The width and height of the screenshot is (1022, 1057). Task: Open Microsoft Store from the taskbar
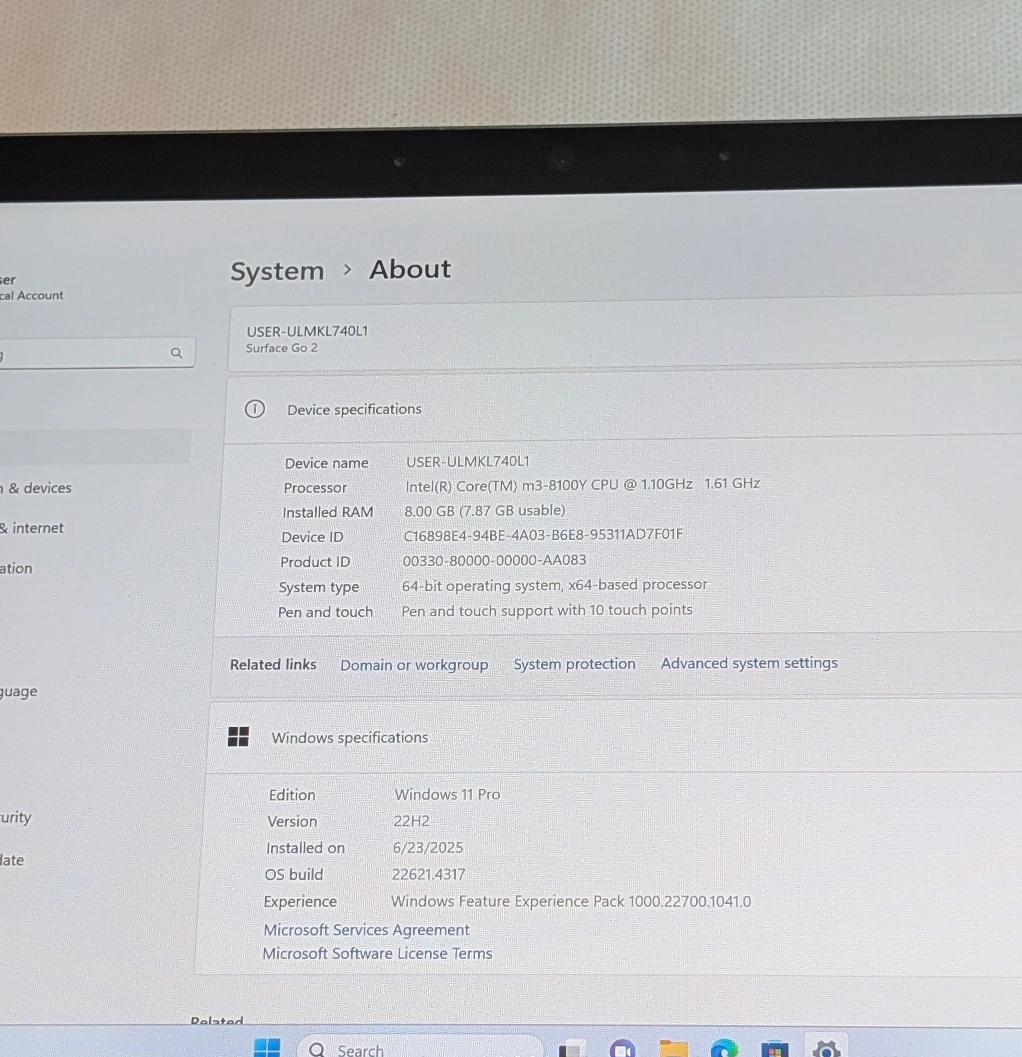[x=775, y=1050]
